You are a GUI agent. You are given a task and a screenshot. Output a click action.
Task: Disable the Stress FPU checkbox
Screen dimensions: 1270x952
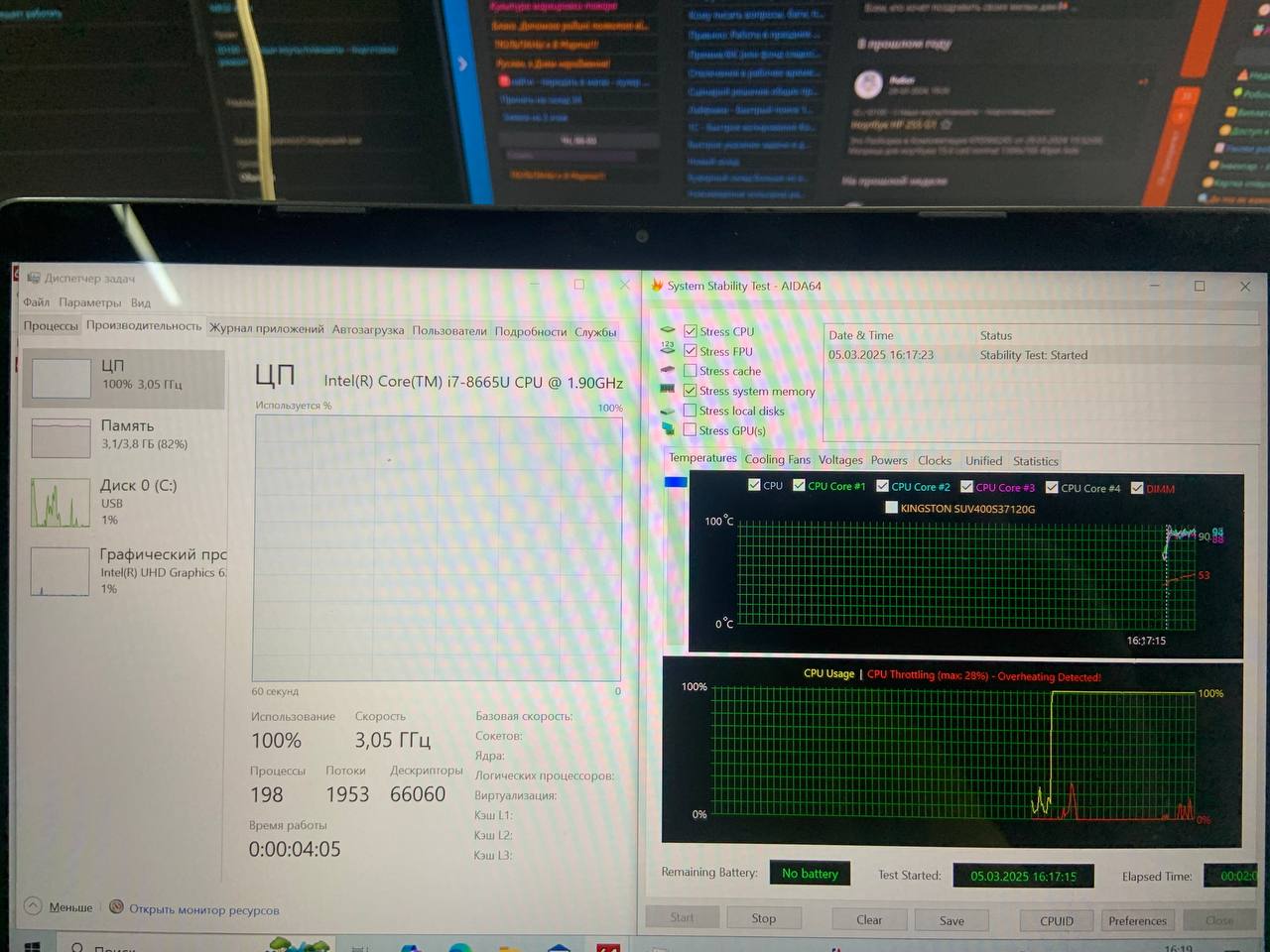(x=690, y=350)
